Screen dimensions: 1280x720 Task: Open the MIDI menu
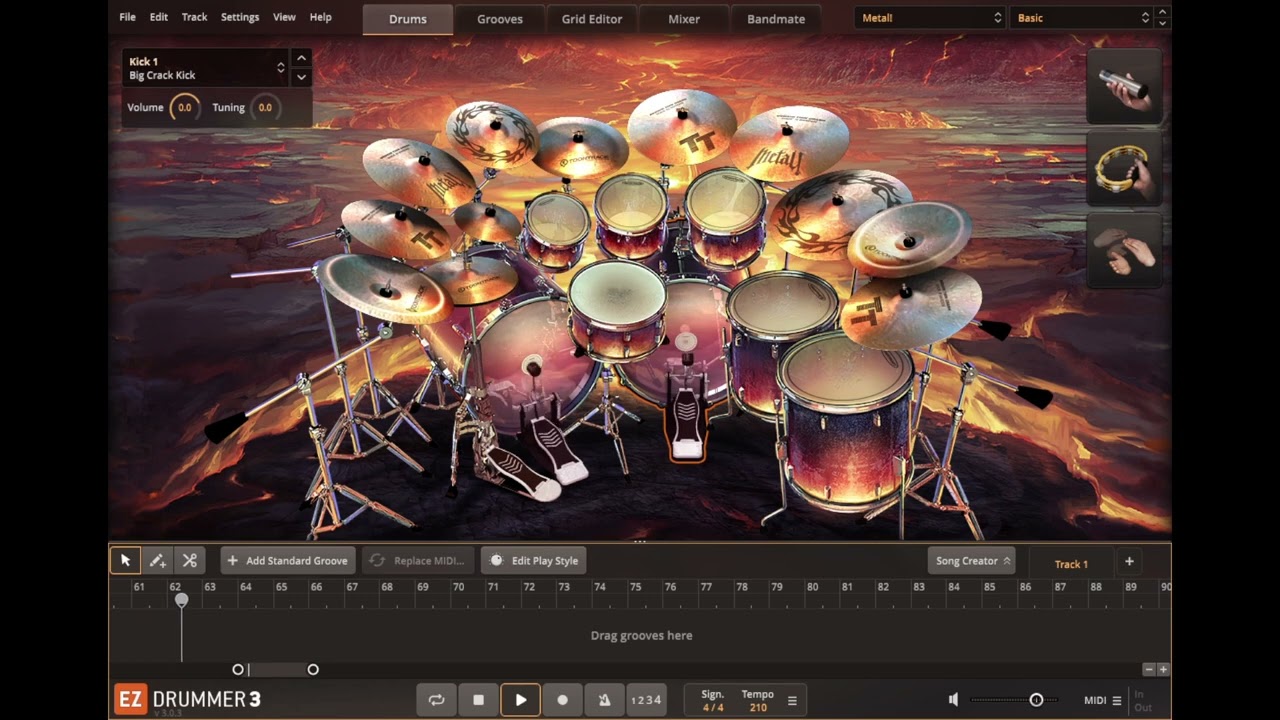(1102, 700)
